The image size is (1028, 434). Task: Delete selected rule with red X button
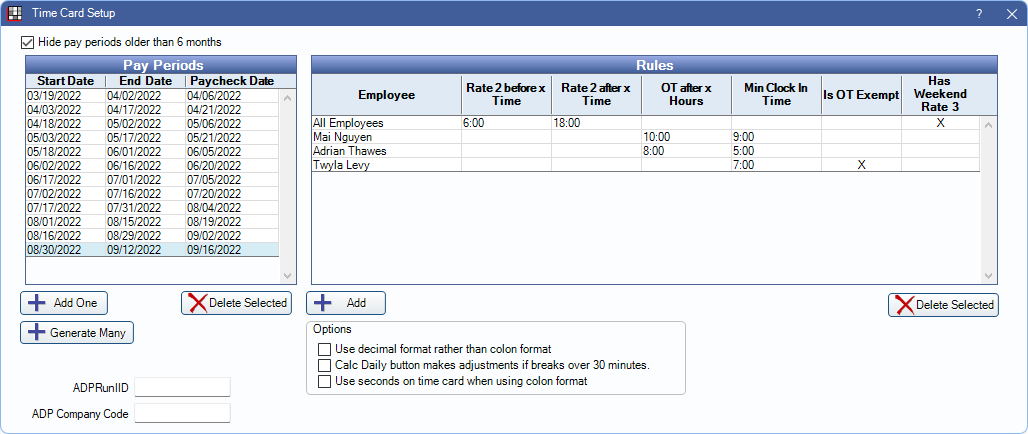942,305
